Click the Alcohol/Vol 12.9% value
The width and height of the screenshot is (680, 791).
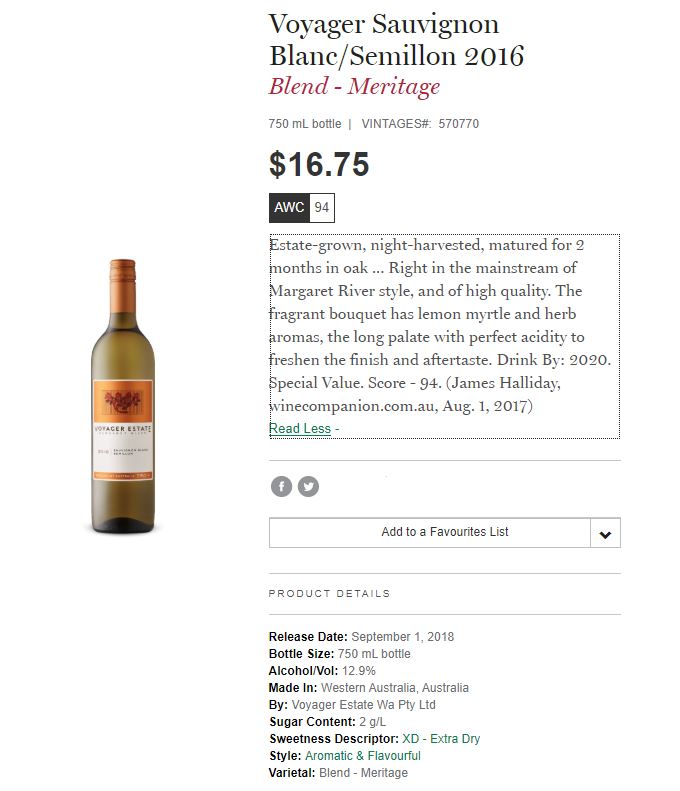click(x=361, y=671)
